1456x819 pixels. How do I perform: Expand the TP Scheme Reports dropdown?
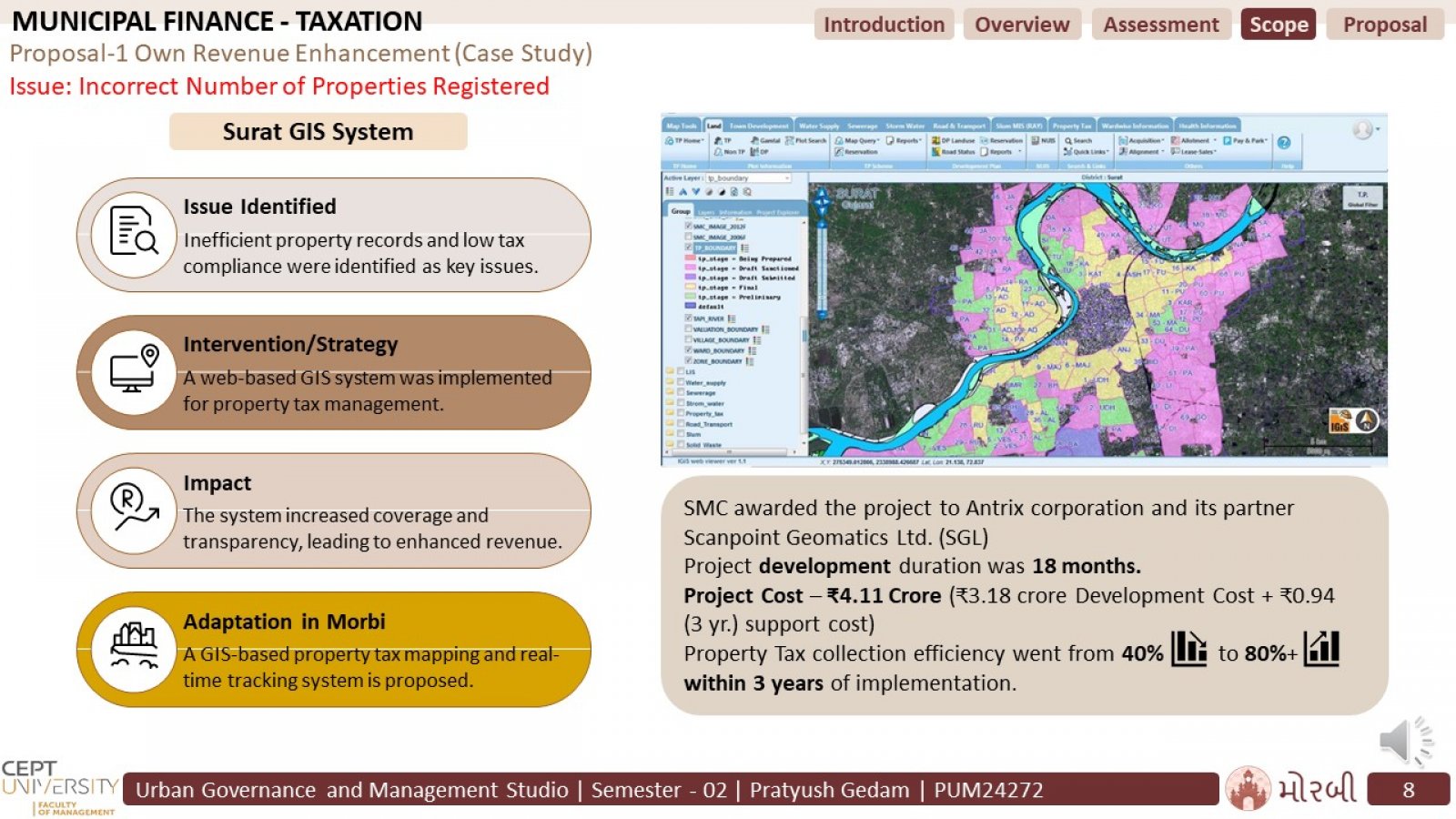pyautogui.click(x=904, y=141)
